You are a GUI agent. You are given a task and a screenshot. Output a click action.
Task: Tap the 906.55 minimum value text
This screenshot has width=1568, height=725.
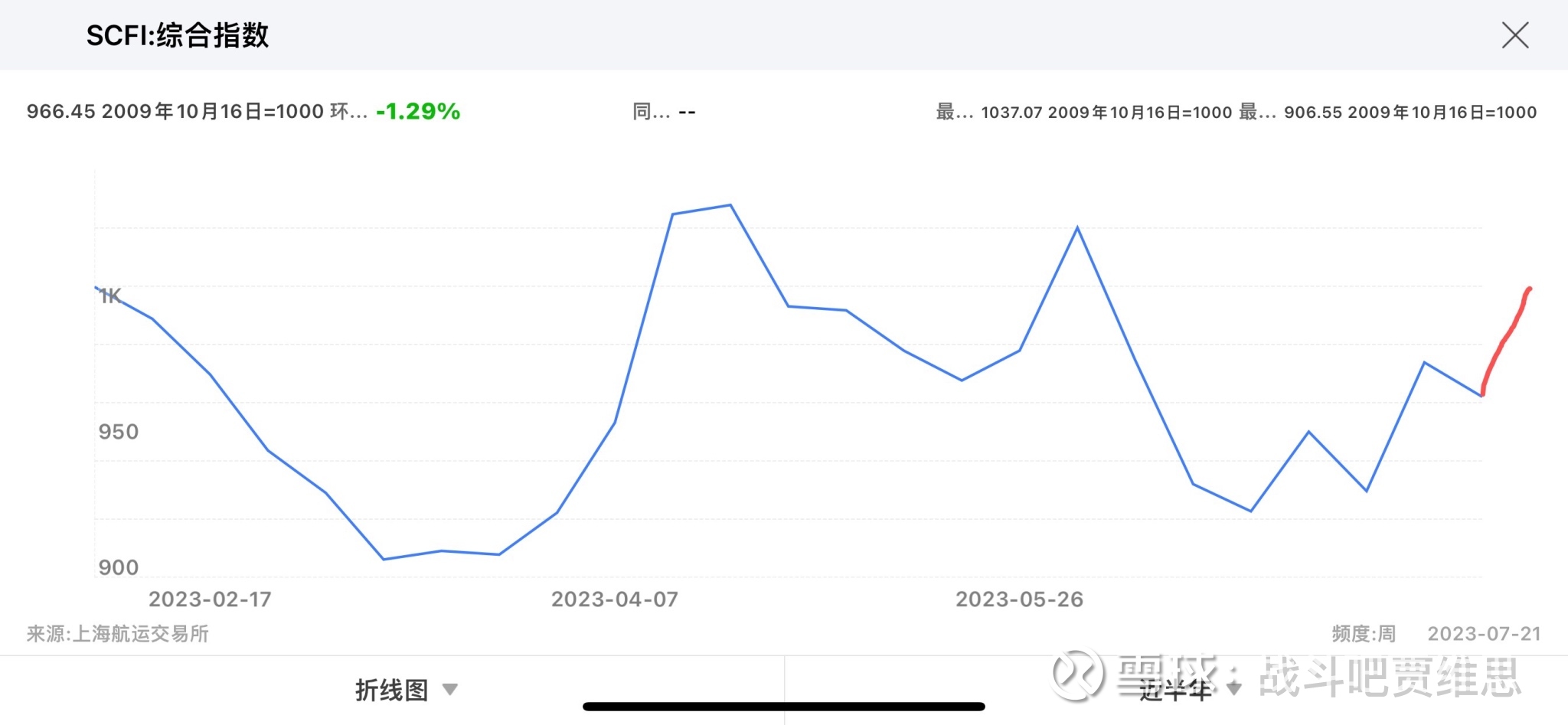coord(1314,113)
